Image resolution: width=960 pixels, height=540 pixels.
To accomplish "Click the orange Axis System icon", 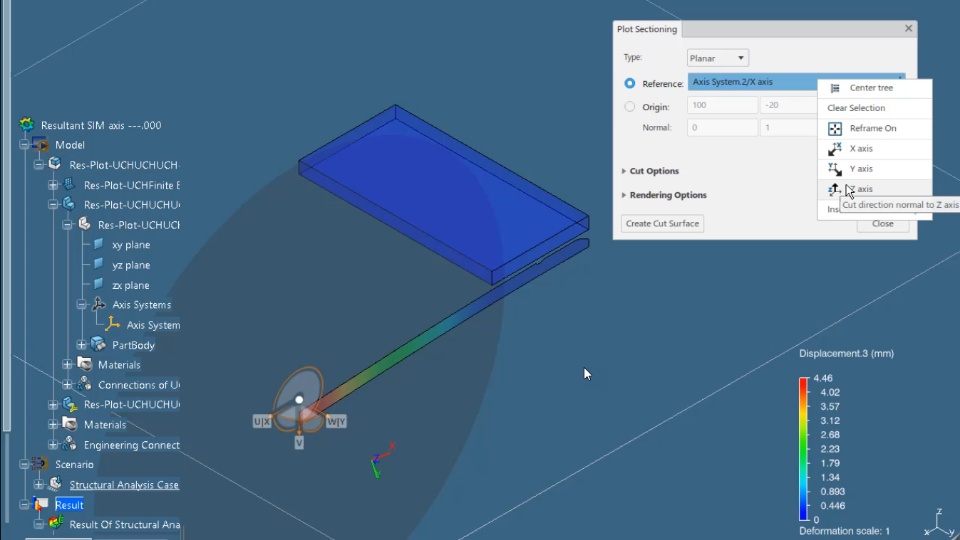I will click(x=112, y=324).
